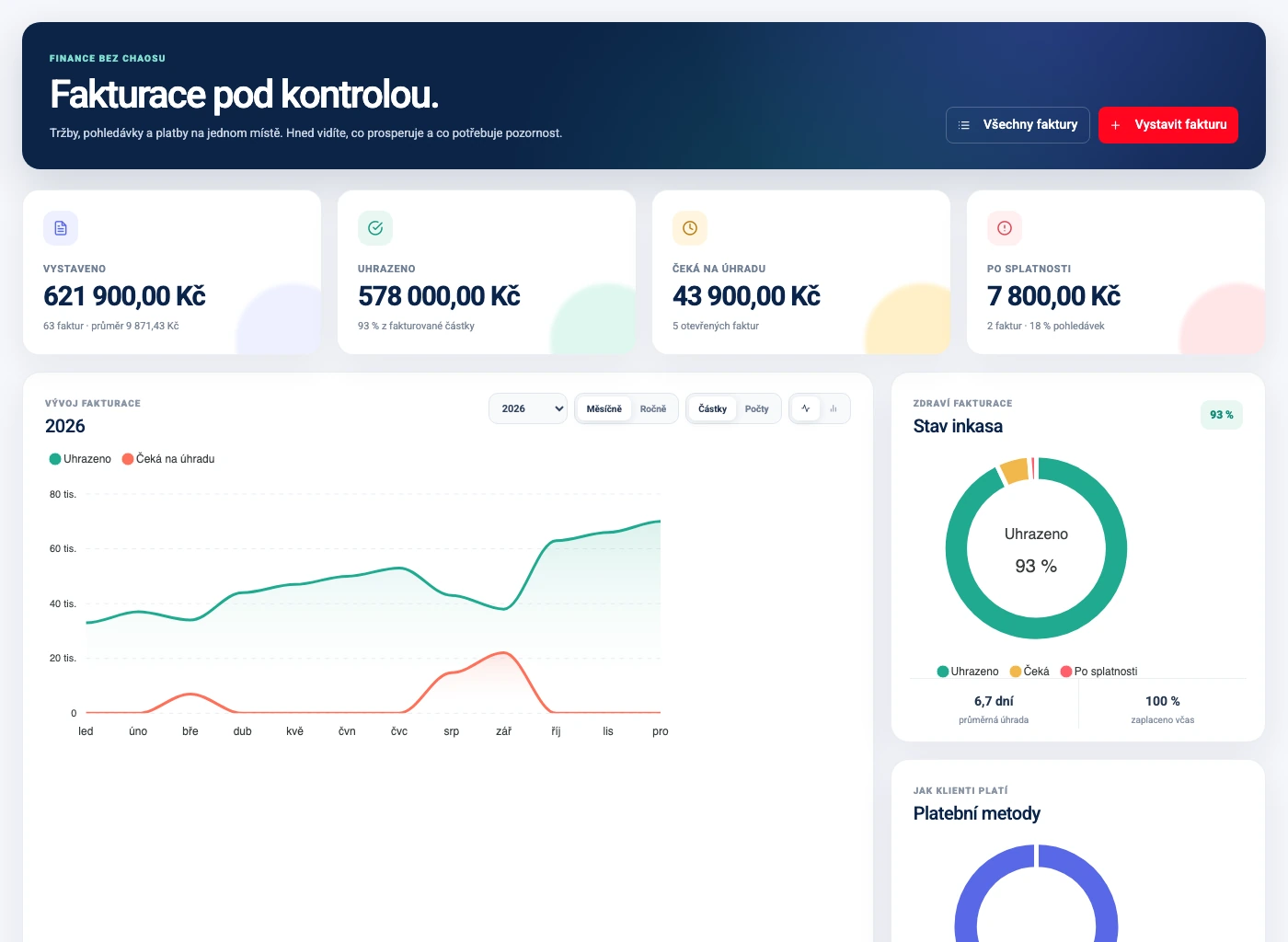
Task: Toggle Po splatnosti in the Stav inkasa legend
Action: coord(1099,672)
